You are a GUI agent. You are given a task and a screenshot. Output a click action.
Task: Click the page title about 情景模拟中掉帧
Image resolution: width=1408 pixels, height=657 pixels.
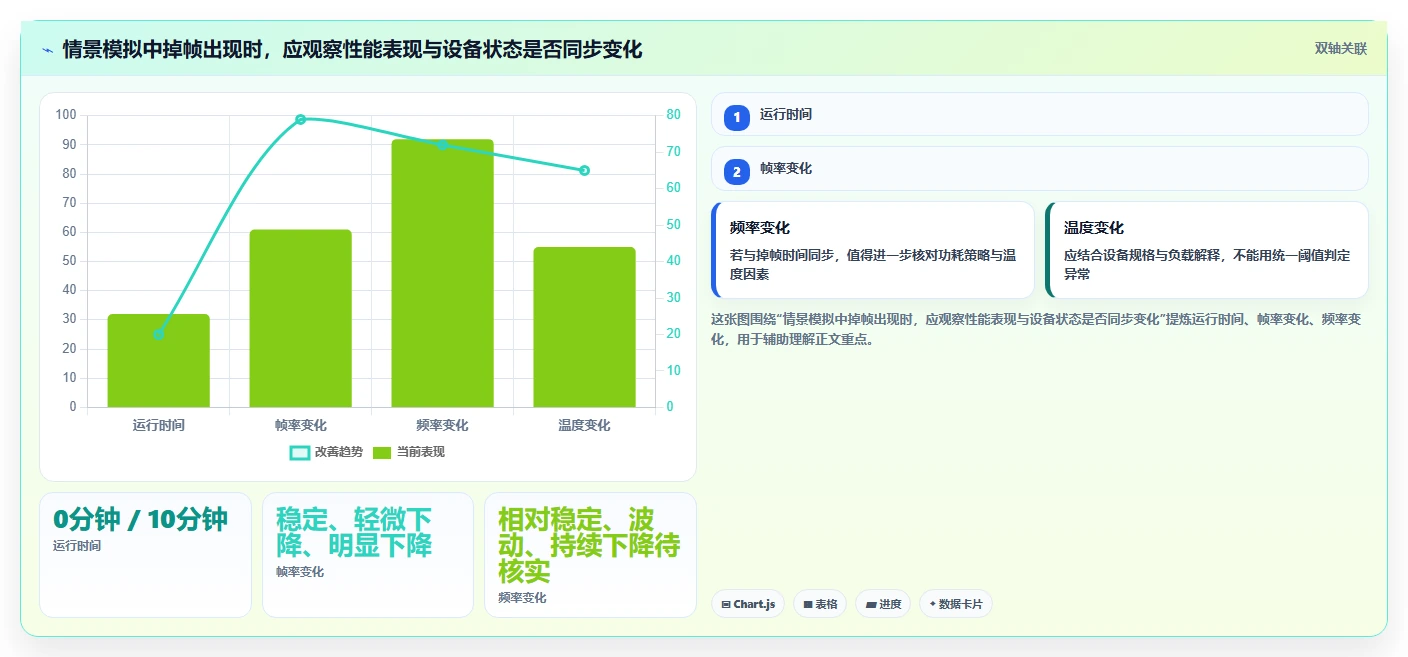[352, 49]
